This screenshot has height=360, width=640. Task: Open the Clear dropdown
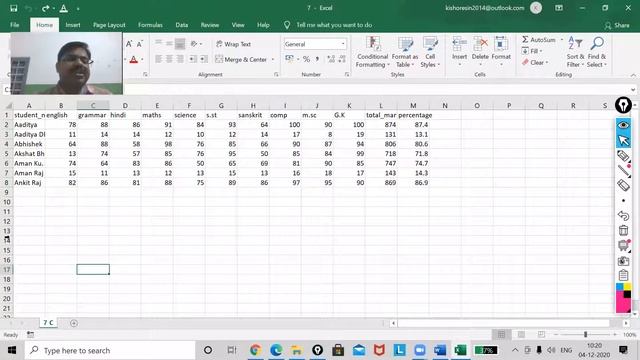(535, 62)
